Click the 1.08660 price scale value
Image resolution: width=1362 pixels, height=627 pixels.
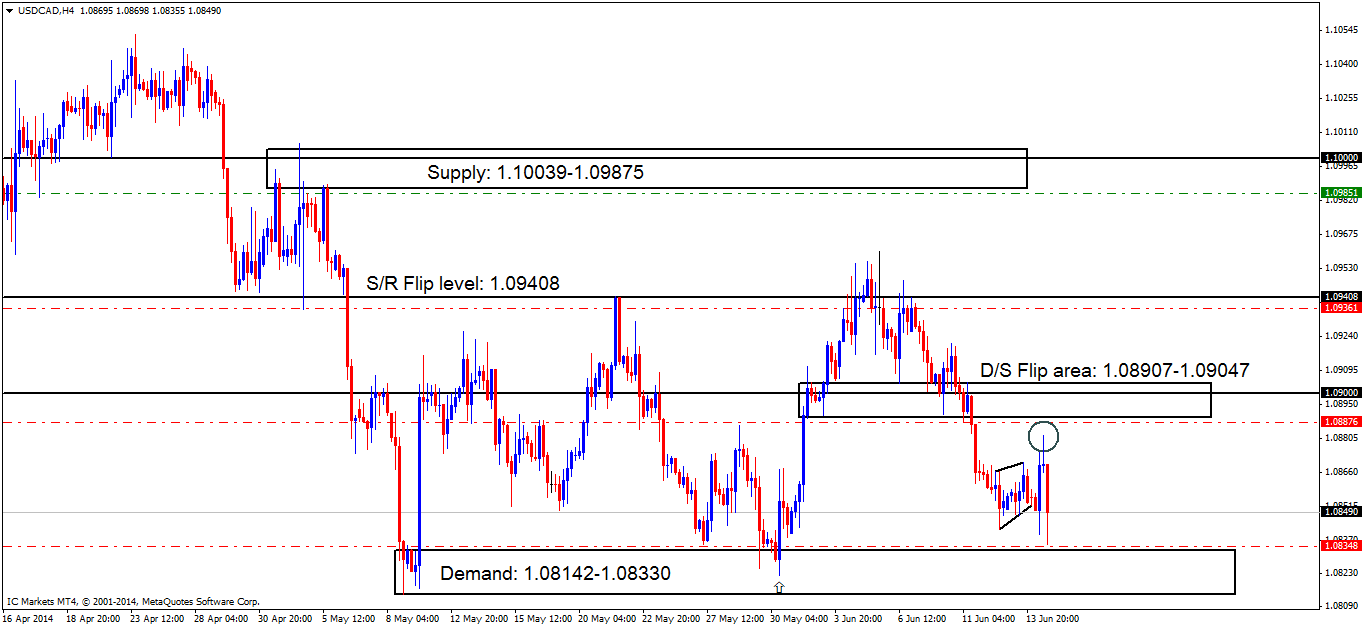[x=1340, y=472]
